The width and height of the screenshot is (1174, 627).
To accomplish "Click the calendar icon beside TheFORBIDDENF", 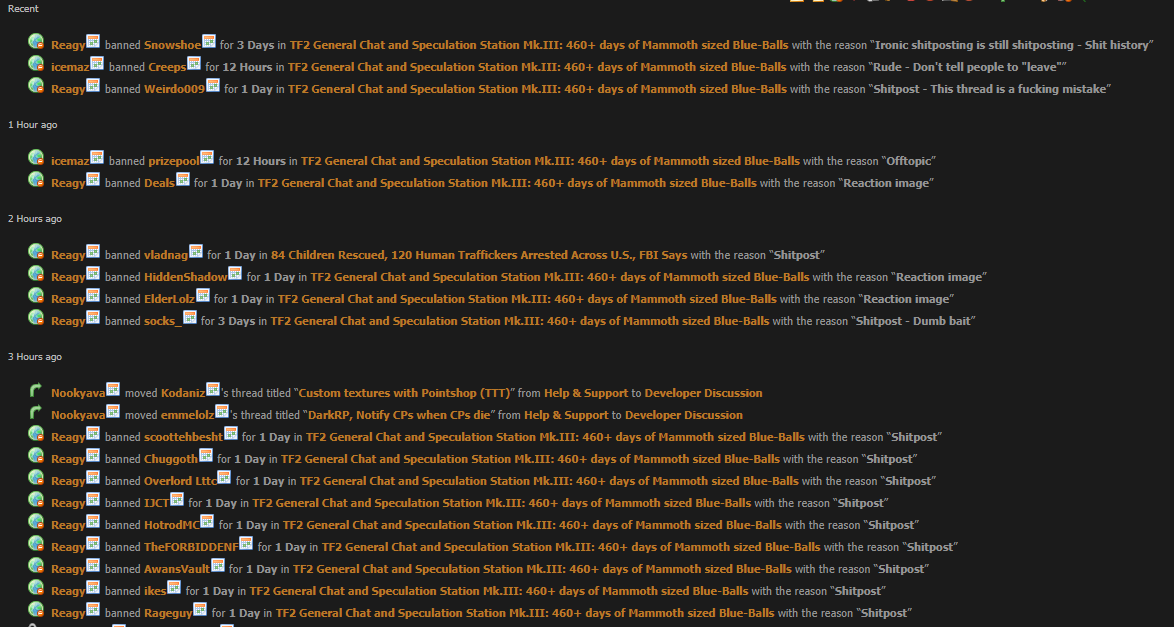I will tap(246, 543).
